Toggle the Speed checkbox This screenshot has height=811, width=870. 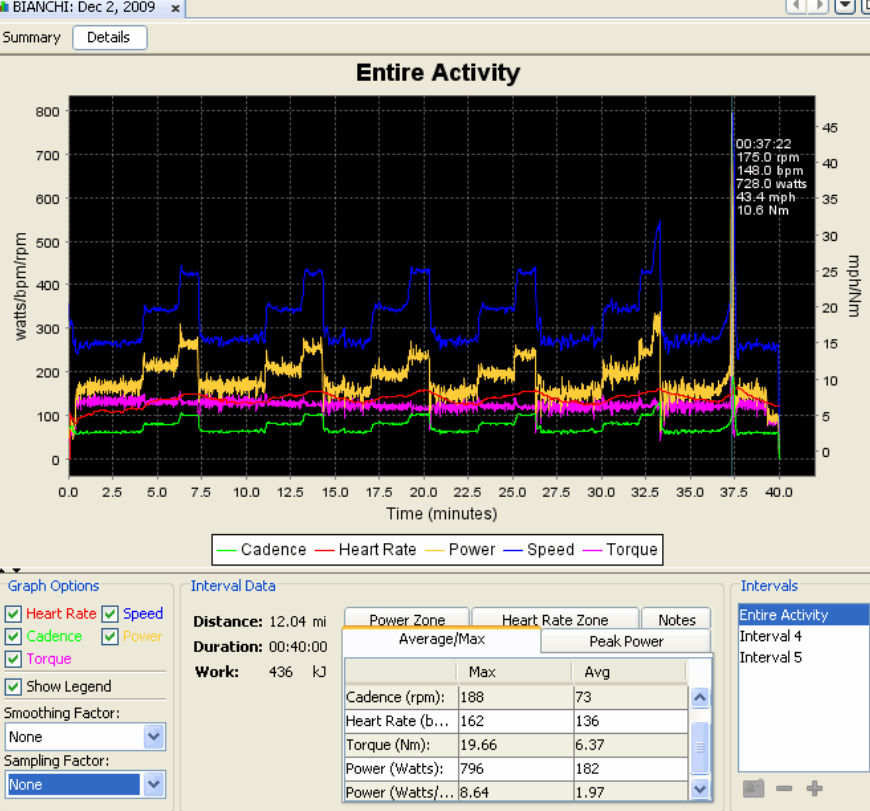coord(110,614)
